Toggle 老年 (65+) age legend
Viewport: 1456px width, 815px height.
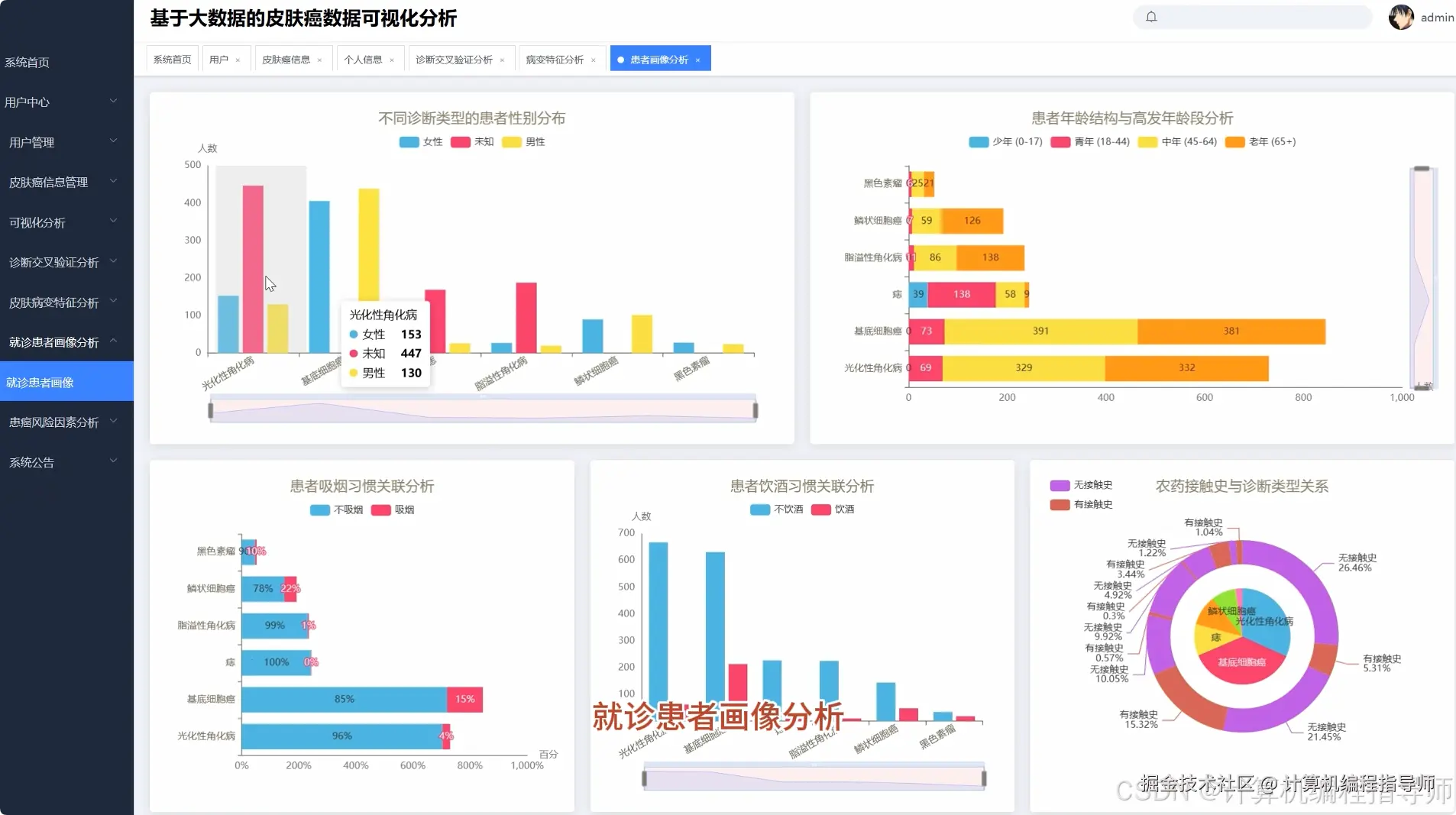click(x=1260, y=142)
